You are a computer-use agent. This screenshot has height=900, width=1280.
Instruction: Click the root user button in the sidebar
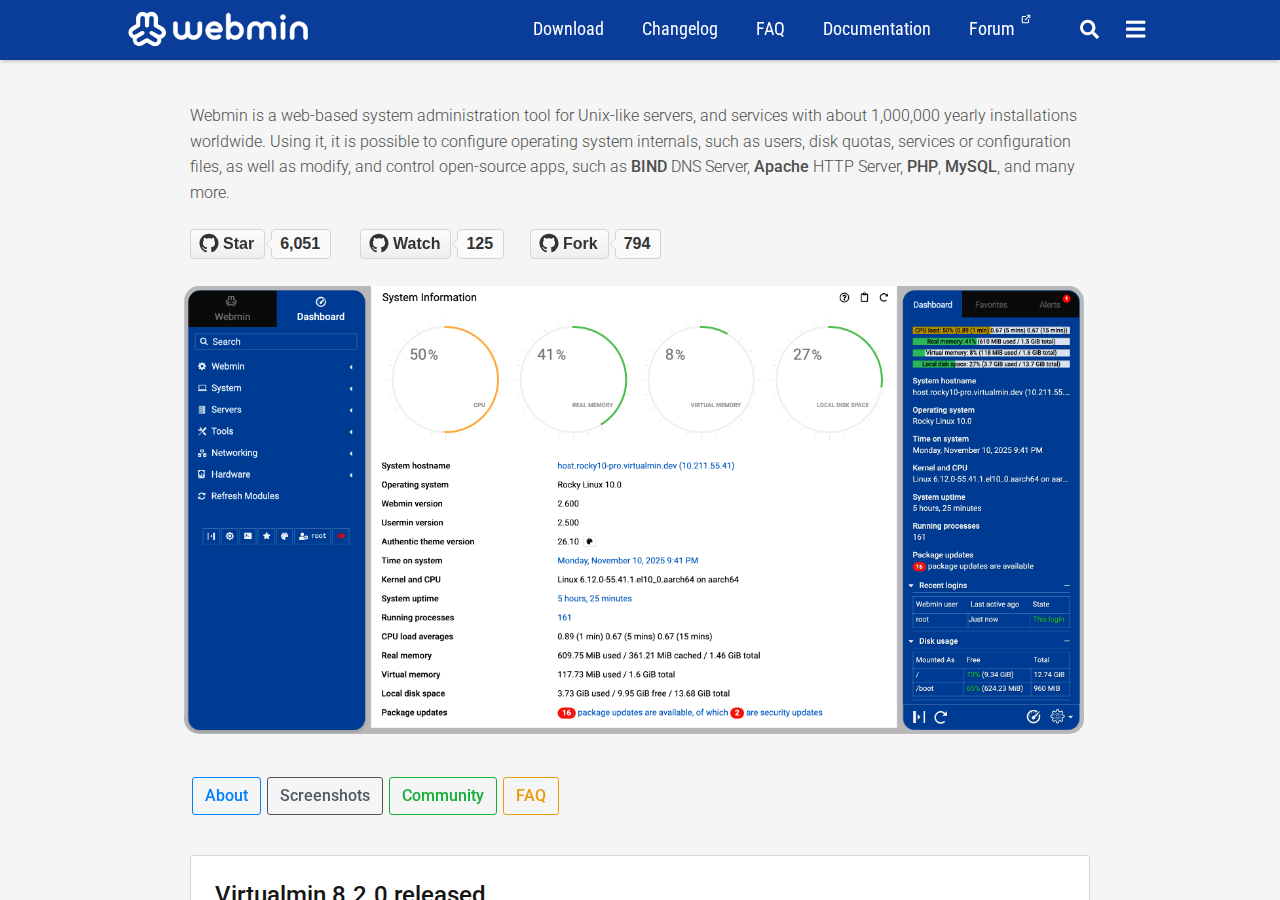tap(313, 536)
